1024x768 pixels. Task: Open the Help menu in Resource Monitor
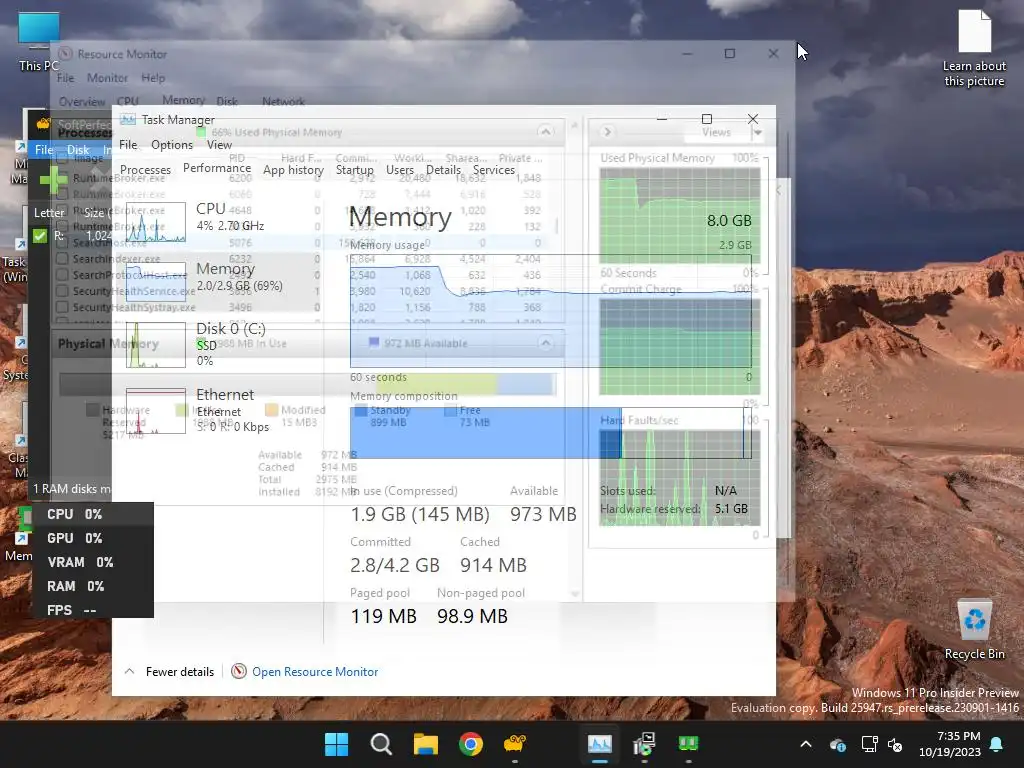pos(153,78)
